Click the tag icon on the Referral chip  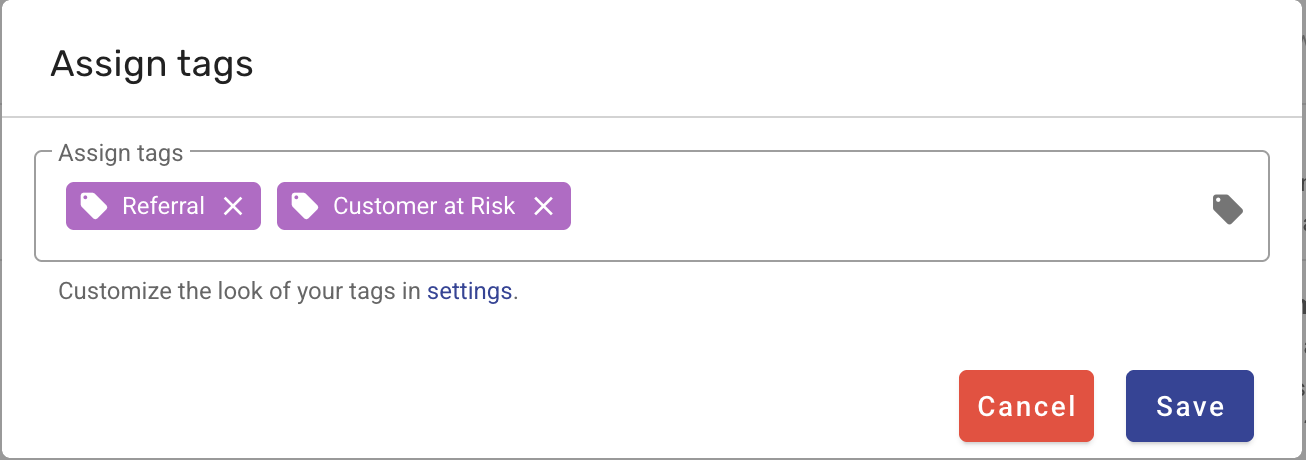point(94,206)
